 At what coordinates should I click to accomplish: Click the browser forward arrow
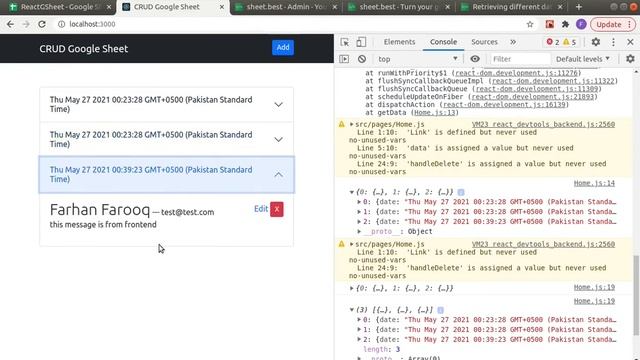tap(26, 24)
